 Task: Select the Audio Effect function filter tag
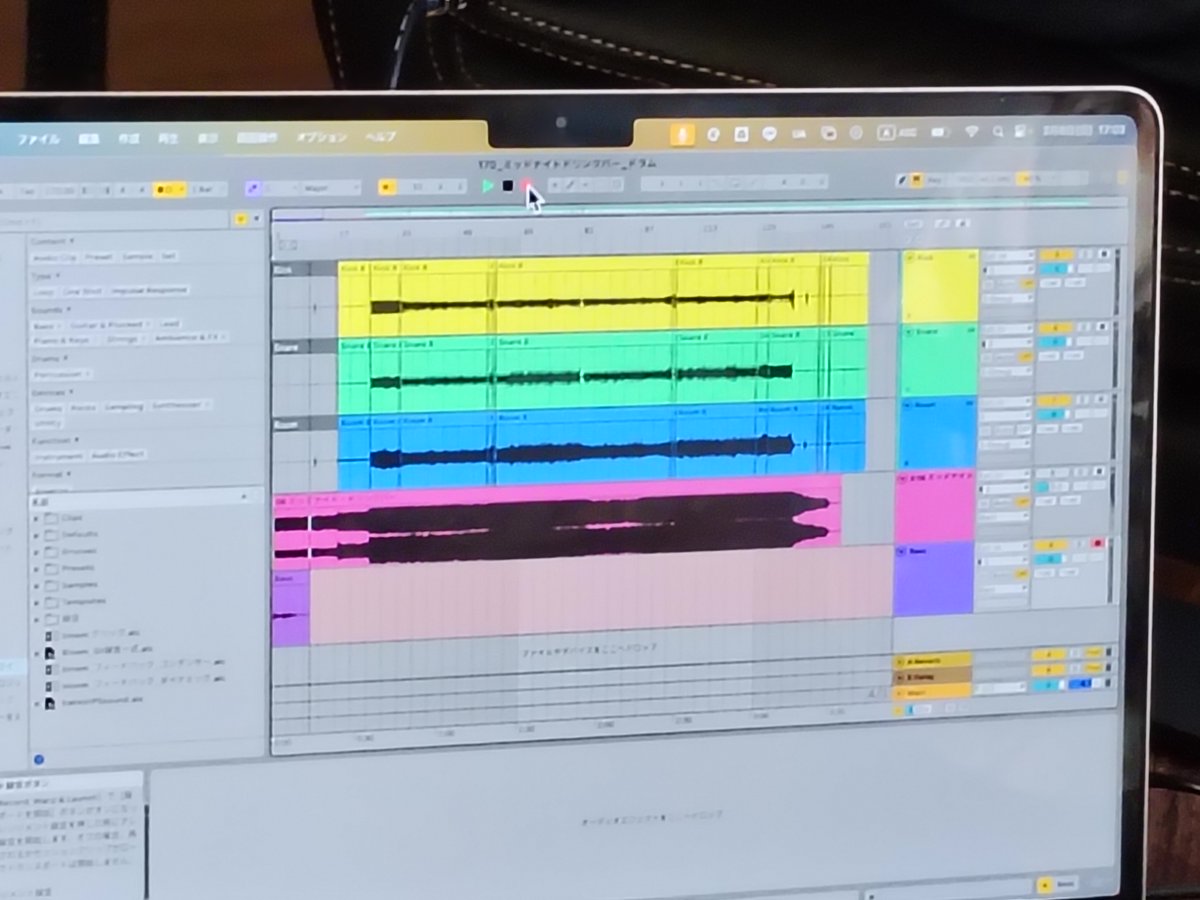(118, 454)
